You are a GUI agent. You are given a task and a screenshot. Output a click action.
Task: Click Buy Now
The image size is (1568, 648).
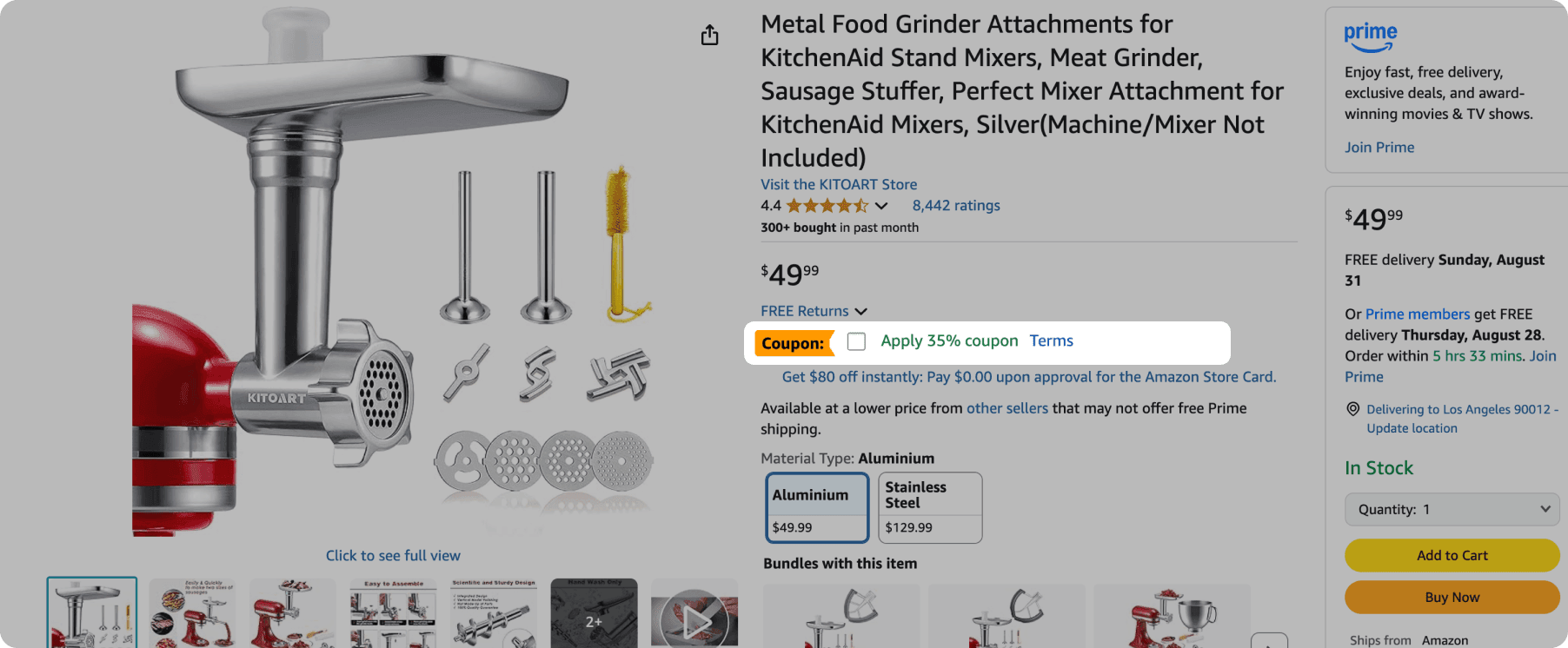(x=1451, y=597)
